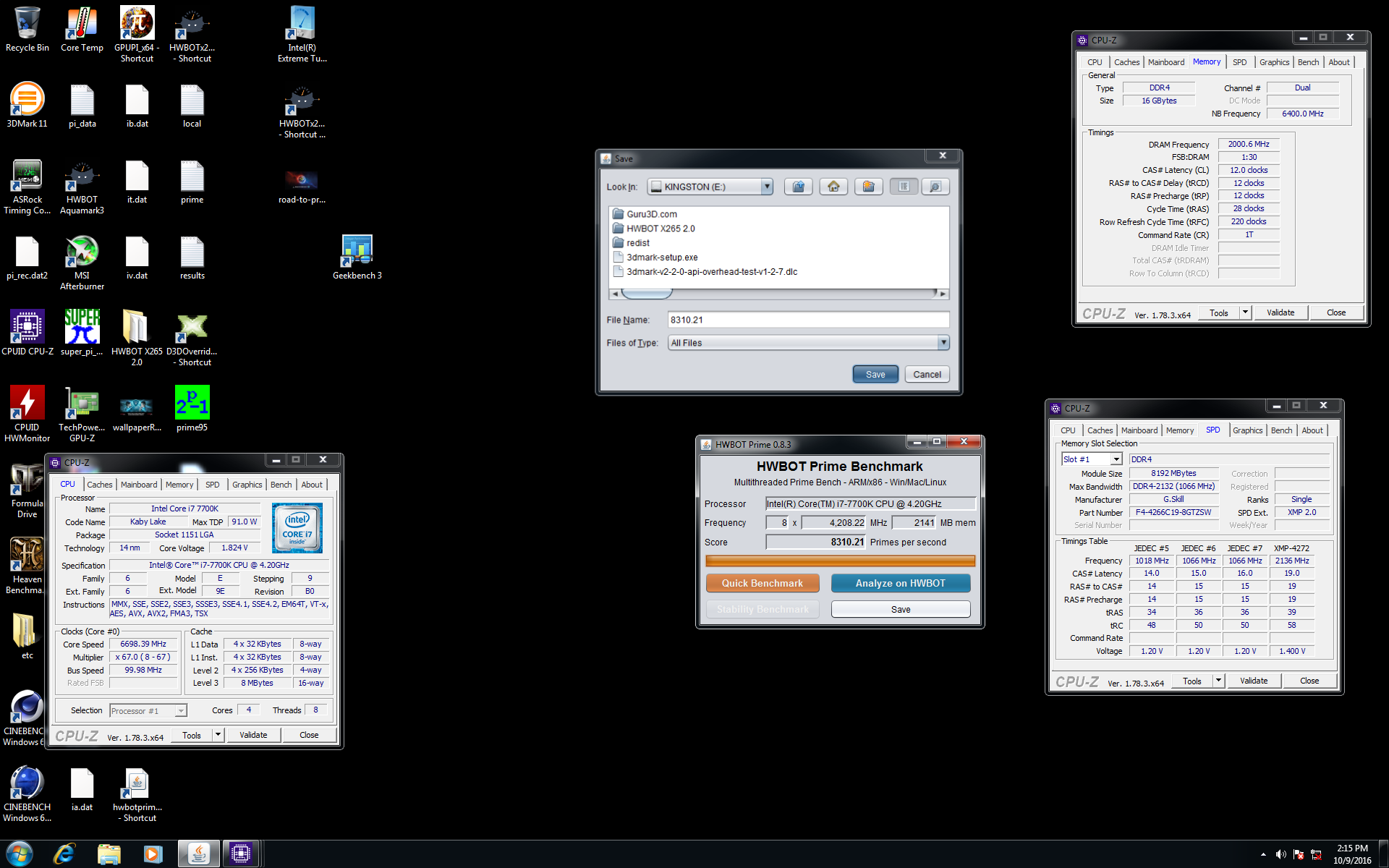Open the hwbotprime shortcut desktop icon

[x=137, y=795]
